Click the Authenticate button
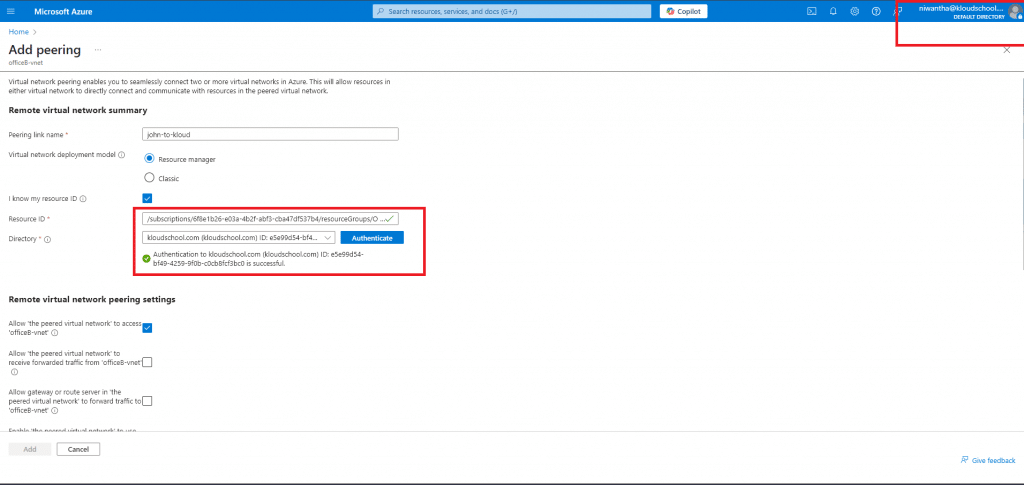The height and width of the screenshot is (485, 1024). [371, 238]
